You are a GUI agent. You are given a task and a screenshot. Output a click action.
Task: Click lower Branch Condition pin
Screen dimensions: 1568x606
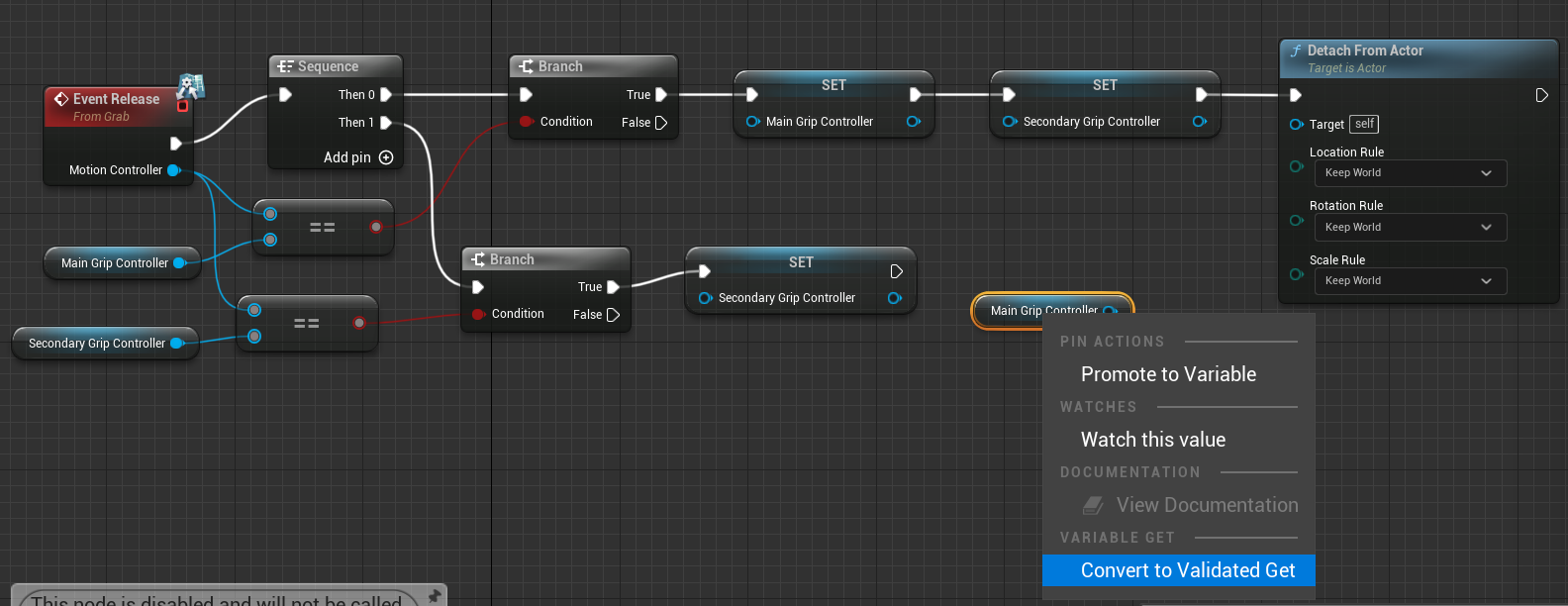478,314
